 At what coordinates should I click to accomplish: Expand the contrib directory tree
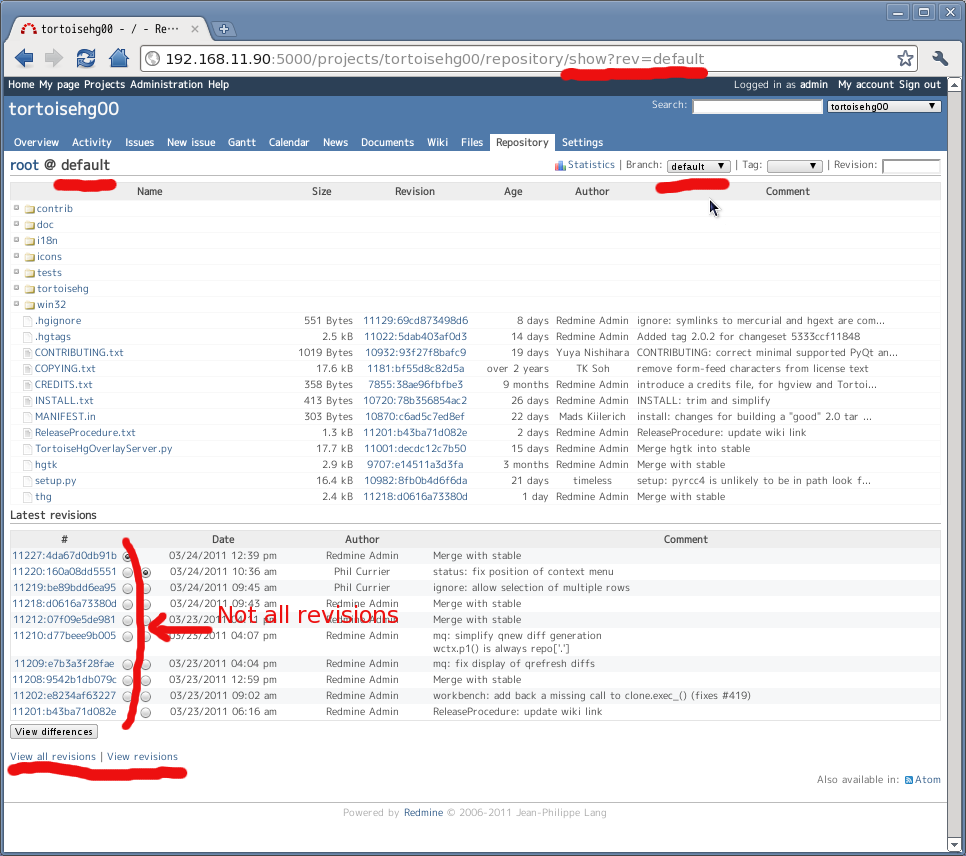pyautogui.click(x=17, y=208)
